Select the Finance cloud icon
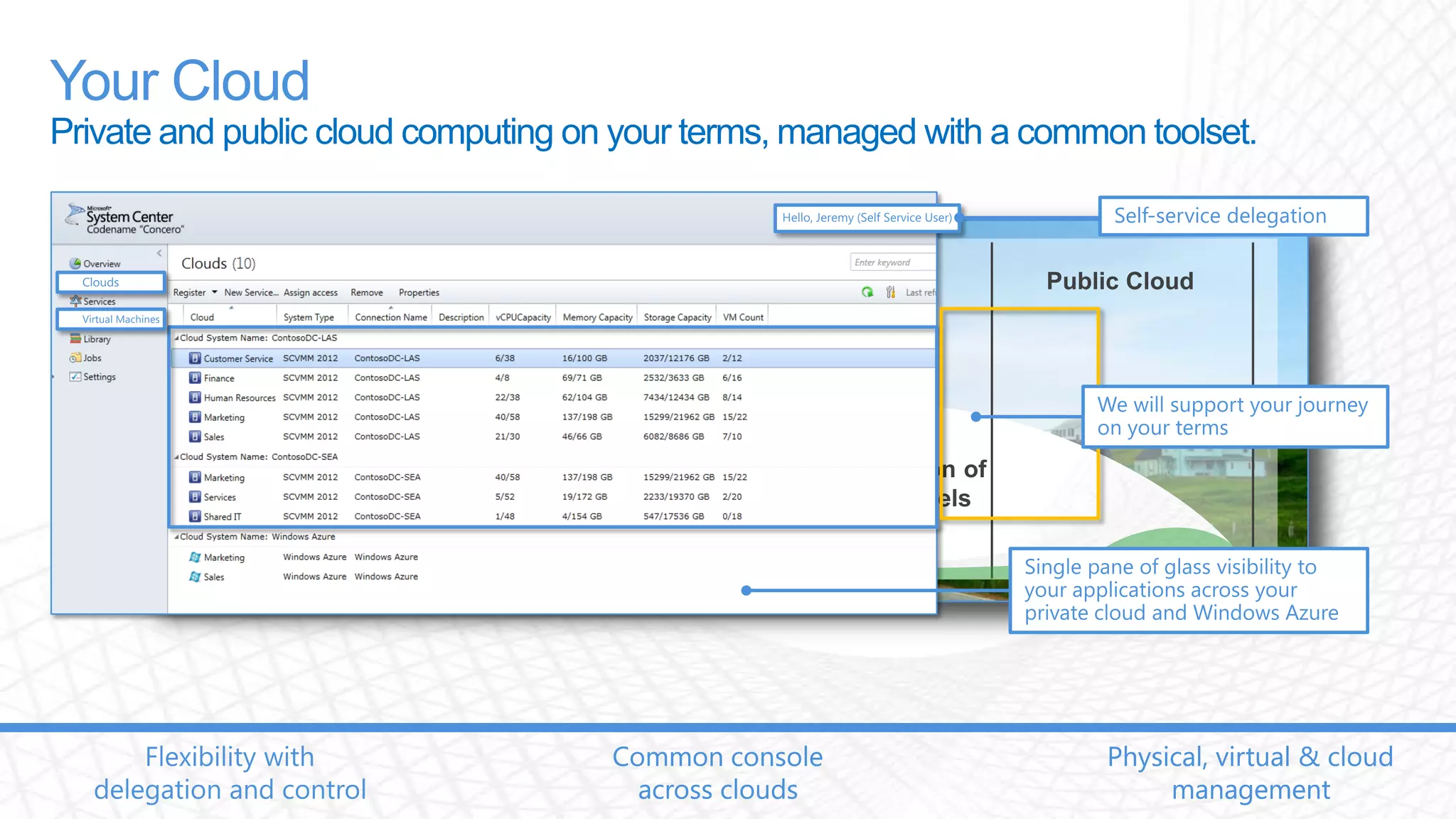The width and height of the screenshot is (1456, 819). (195, 378)
